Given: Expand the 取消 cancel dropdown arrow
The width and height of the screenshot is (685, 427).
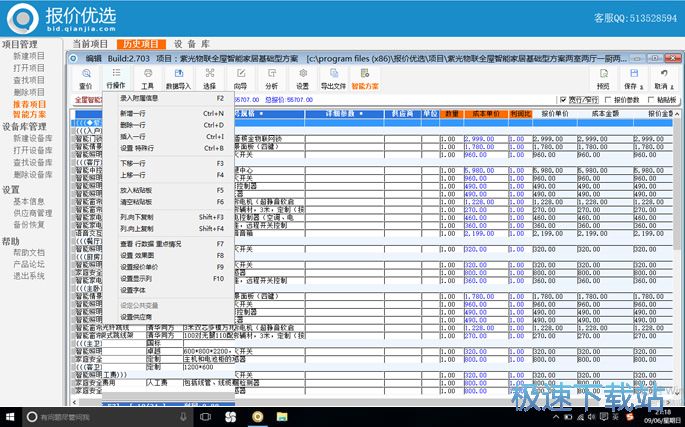Looking at the screenshot, I should pyautogui.click(x=673, y=87).
